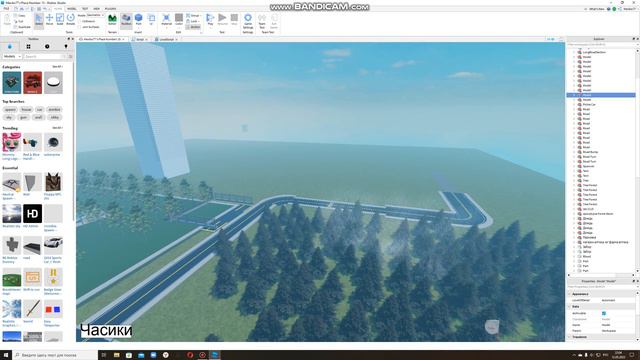Switch to the LocalScript document tab

(167, 39)
